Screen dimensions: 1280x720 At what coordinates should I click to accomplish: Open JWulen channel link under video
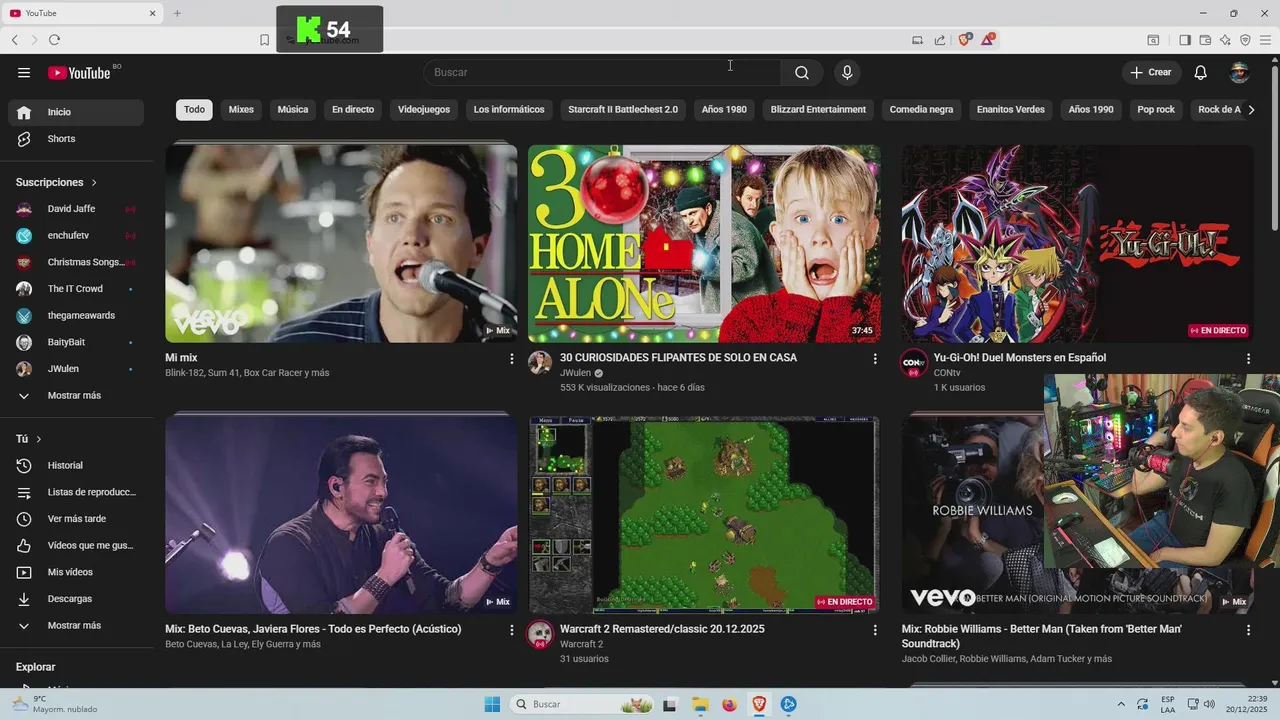[x=575, y=373]
